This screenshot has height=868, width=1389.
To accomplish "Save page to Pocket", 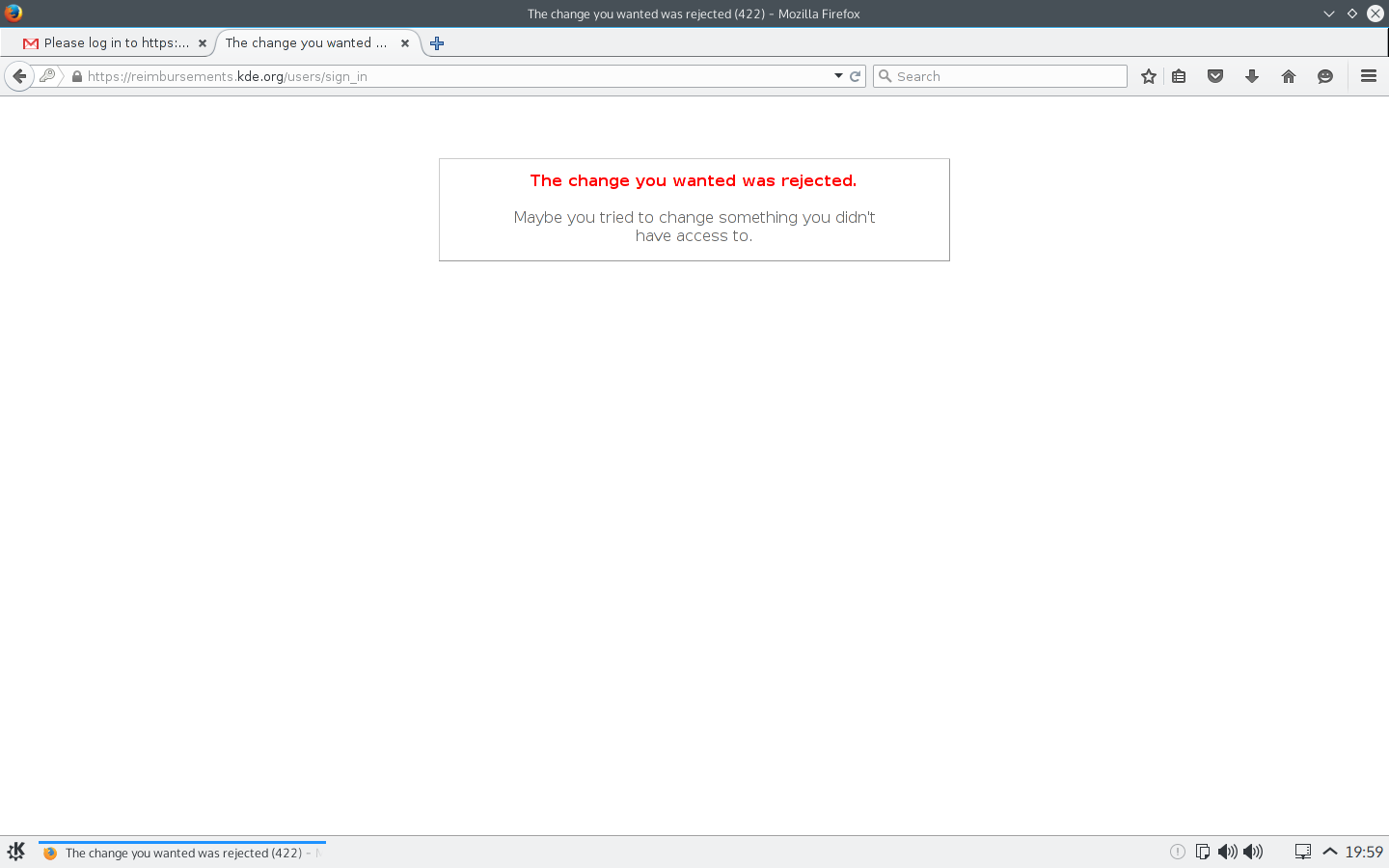I will [1215, 76].
